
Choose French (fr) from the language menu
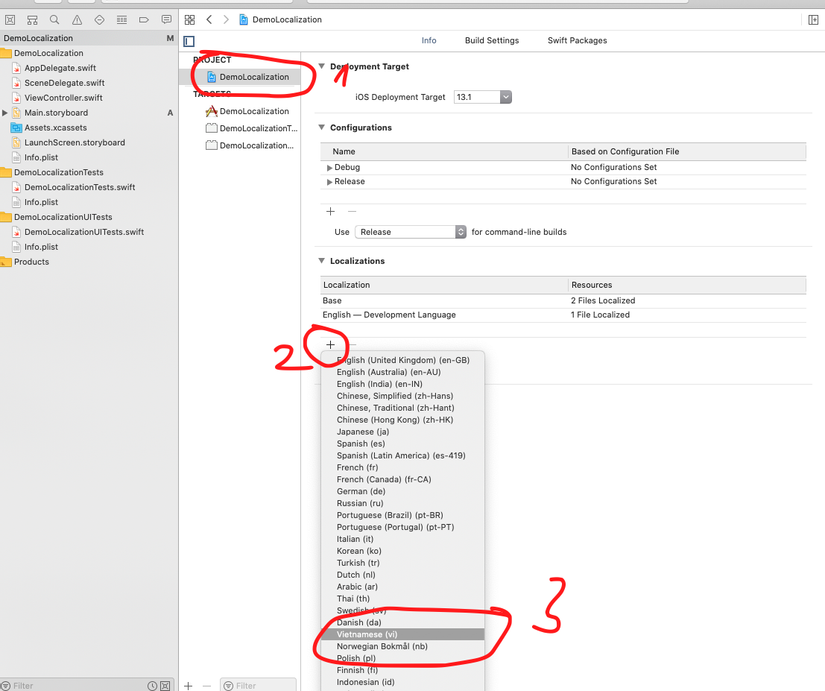[x=403, y=467]
